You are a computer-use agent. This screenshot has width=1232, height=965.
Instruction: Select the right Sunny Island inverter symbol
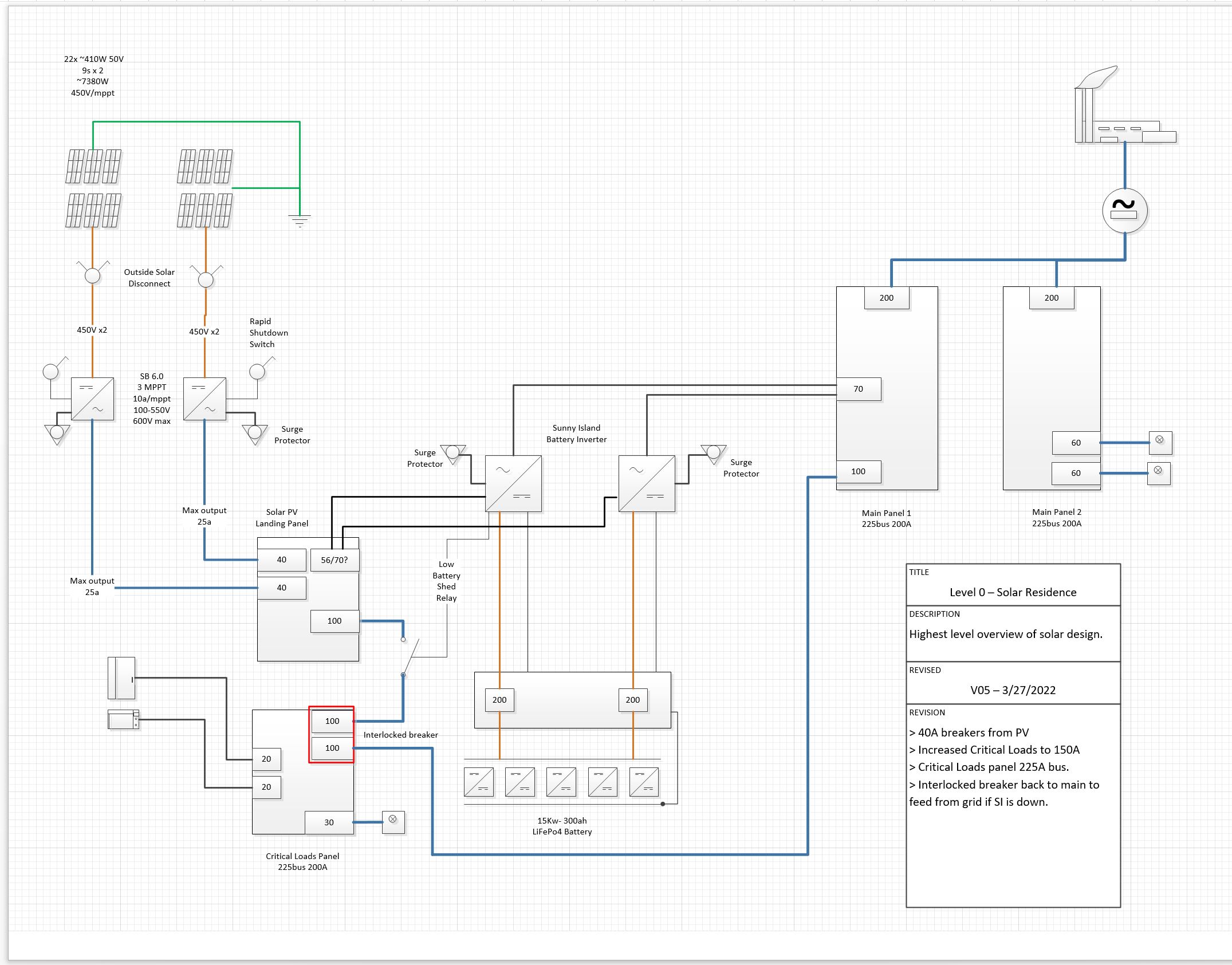(647, 483)
